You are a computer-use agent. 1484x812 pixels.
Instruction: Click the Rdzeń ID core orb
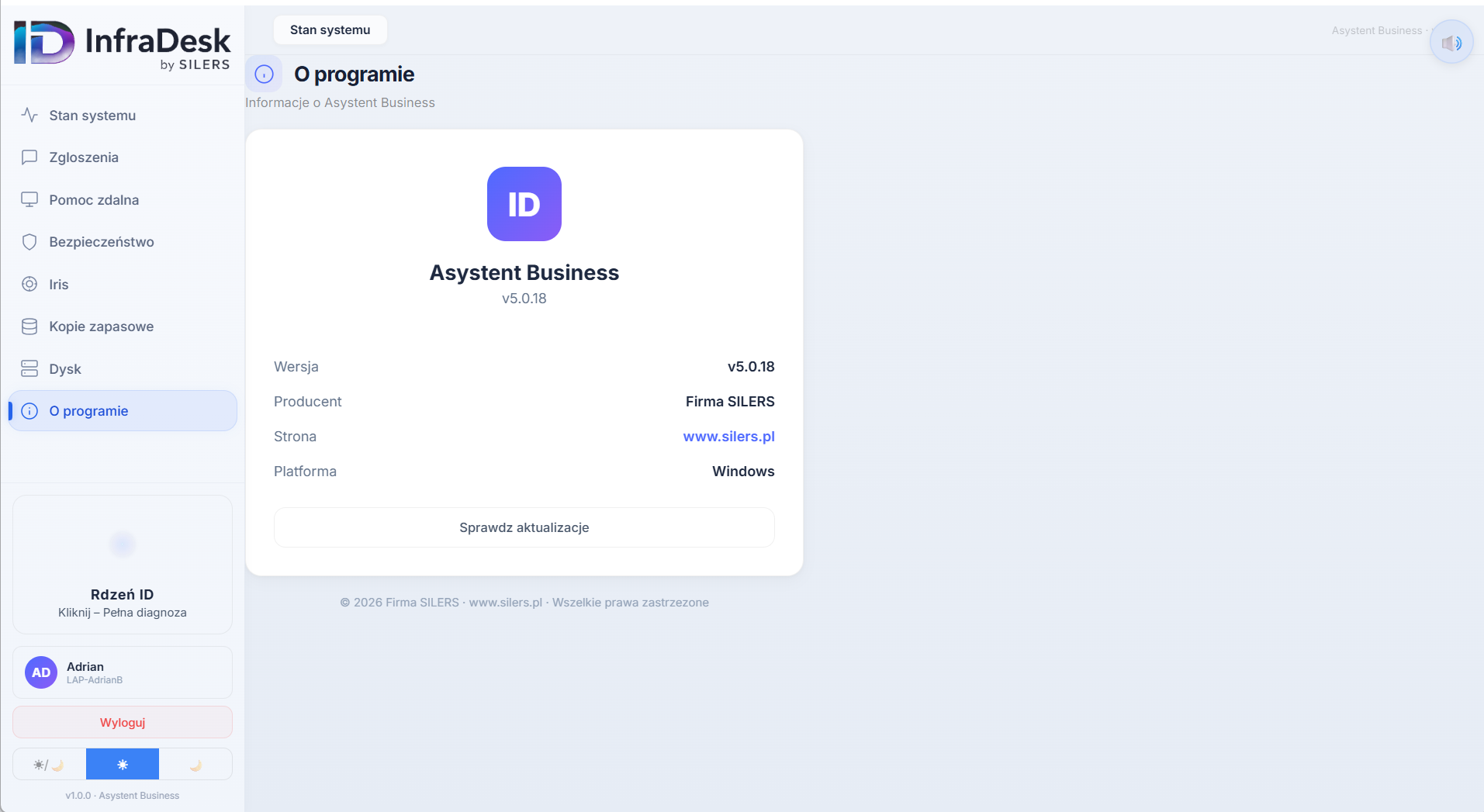123,544
